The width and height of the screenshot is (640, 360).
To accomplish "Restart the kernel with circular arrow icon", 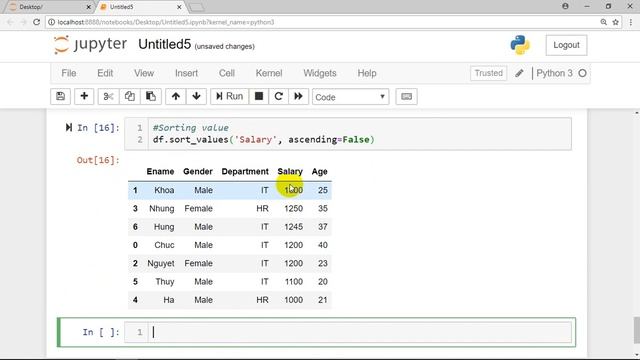I will point(278,96).
